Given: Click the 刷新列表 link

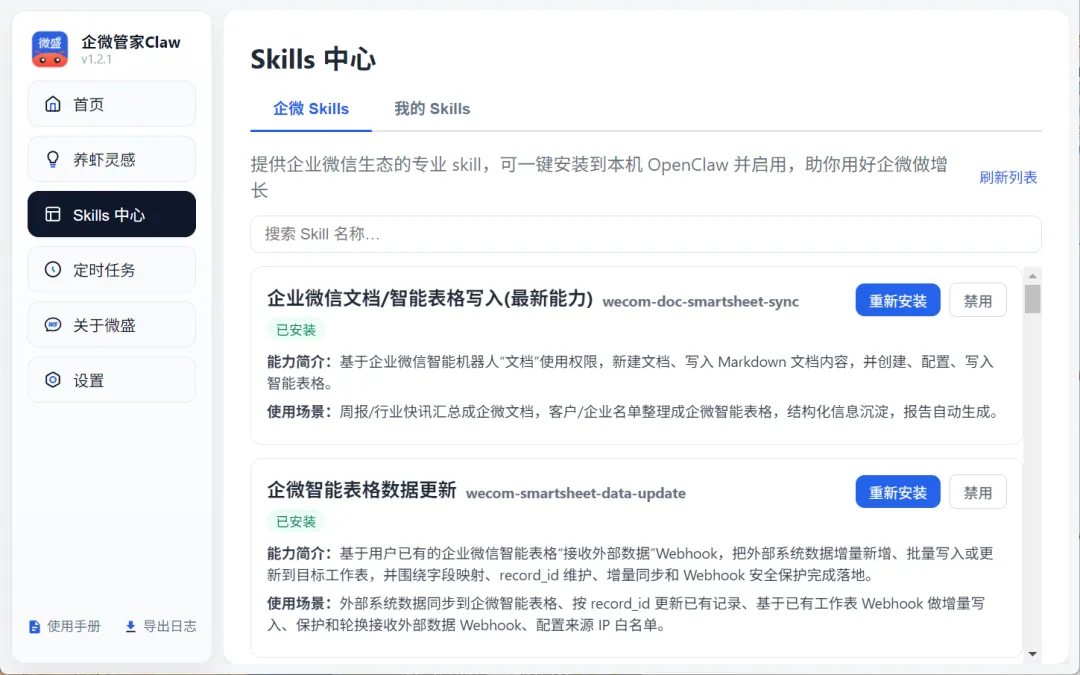Looking at the screenshot, I should click(x=1008, y=178).
